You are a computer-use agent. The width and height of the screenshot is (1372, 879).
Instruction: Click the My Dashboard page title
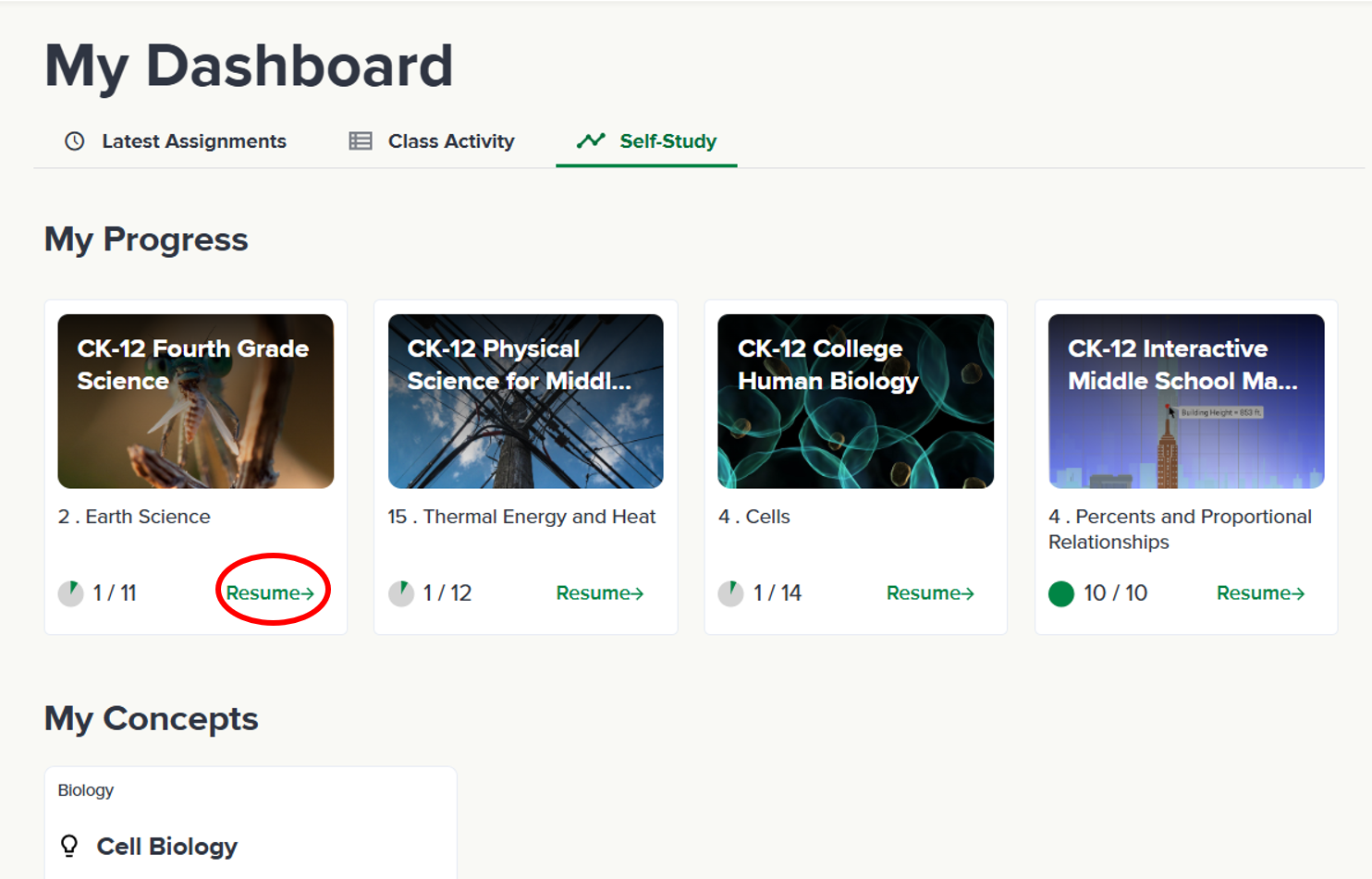point(249,67)
